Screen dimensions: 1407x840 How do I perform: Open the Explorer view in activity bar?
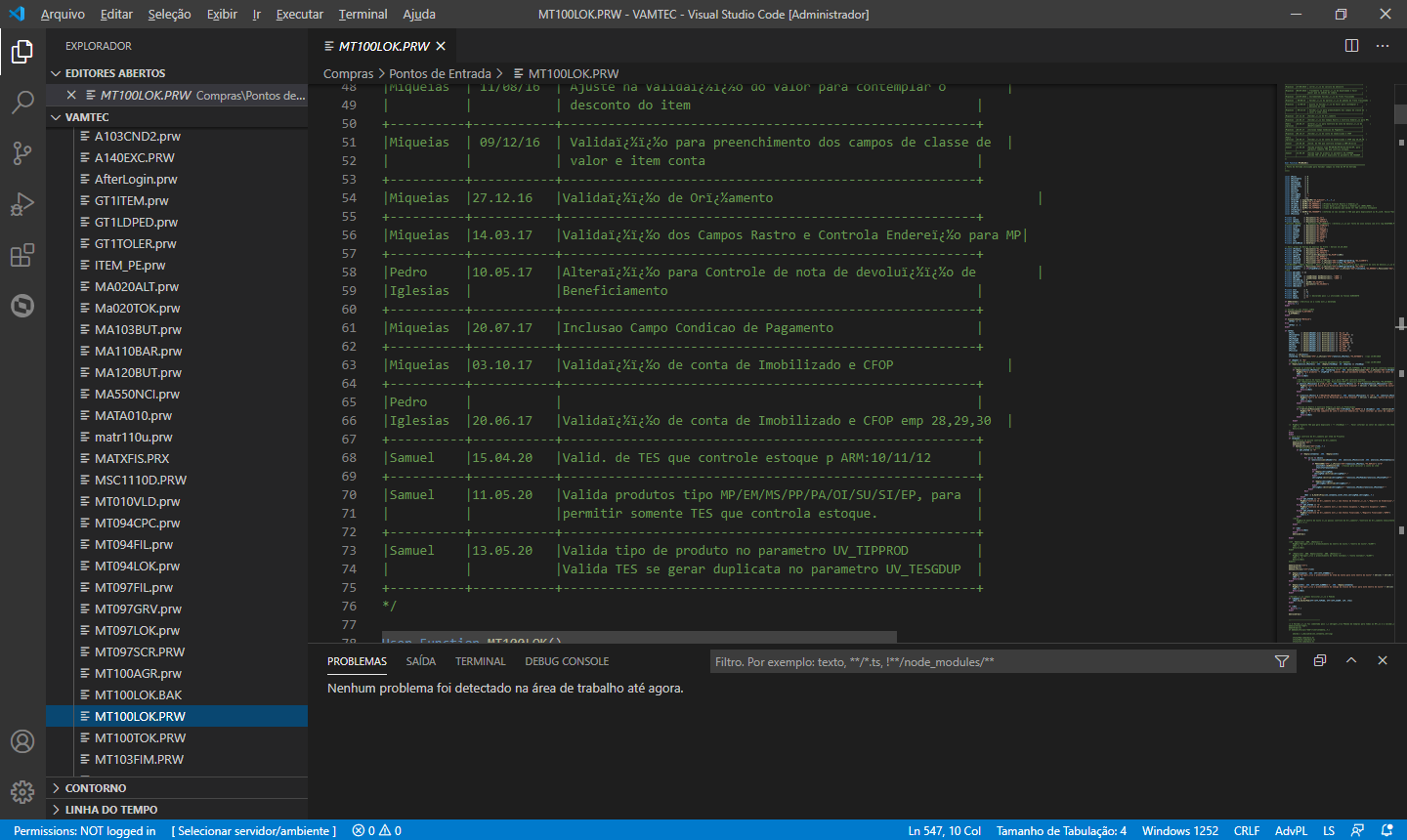pyautogui.click(x=22, y=52)
